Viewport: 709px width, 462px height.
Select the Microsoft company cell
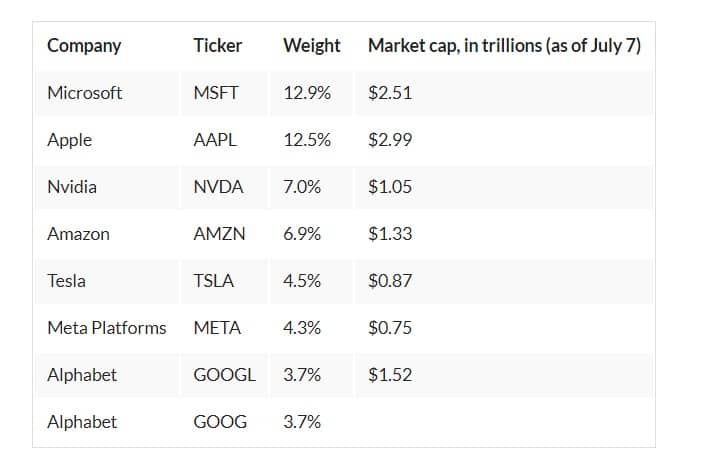click(x=85, y=93)
